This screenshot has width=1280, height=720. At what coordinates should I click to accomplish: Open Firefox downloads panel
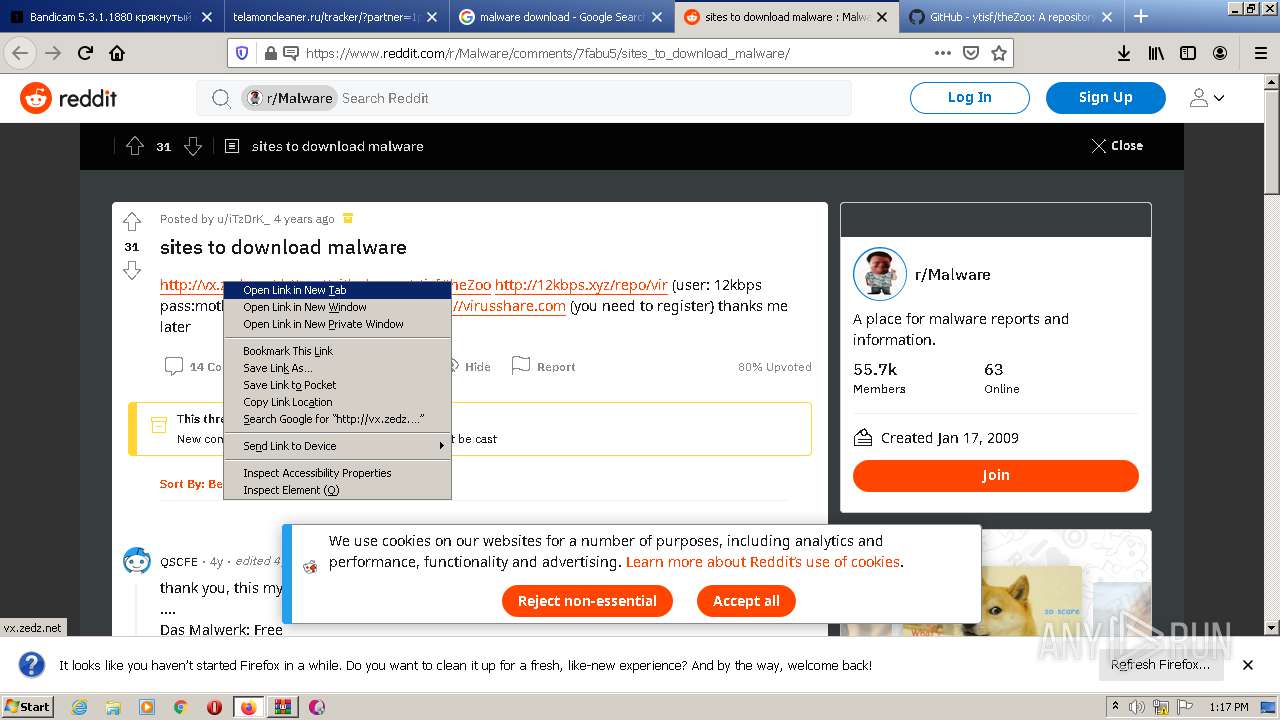point(1124,53)
